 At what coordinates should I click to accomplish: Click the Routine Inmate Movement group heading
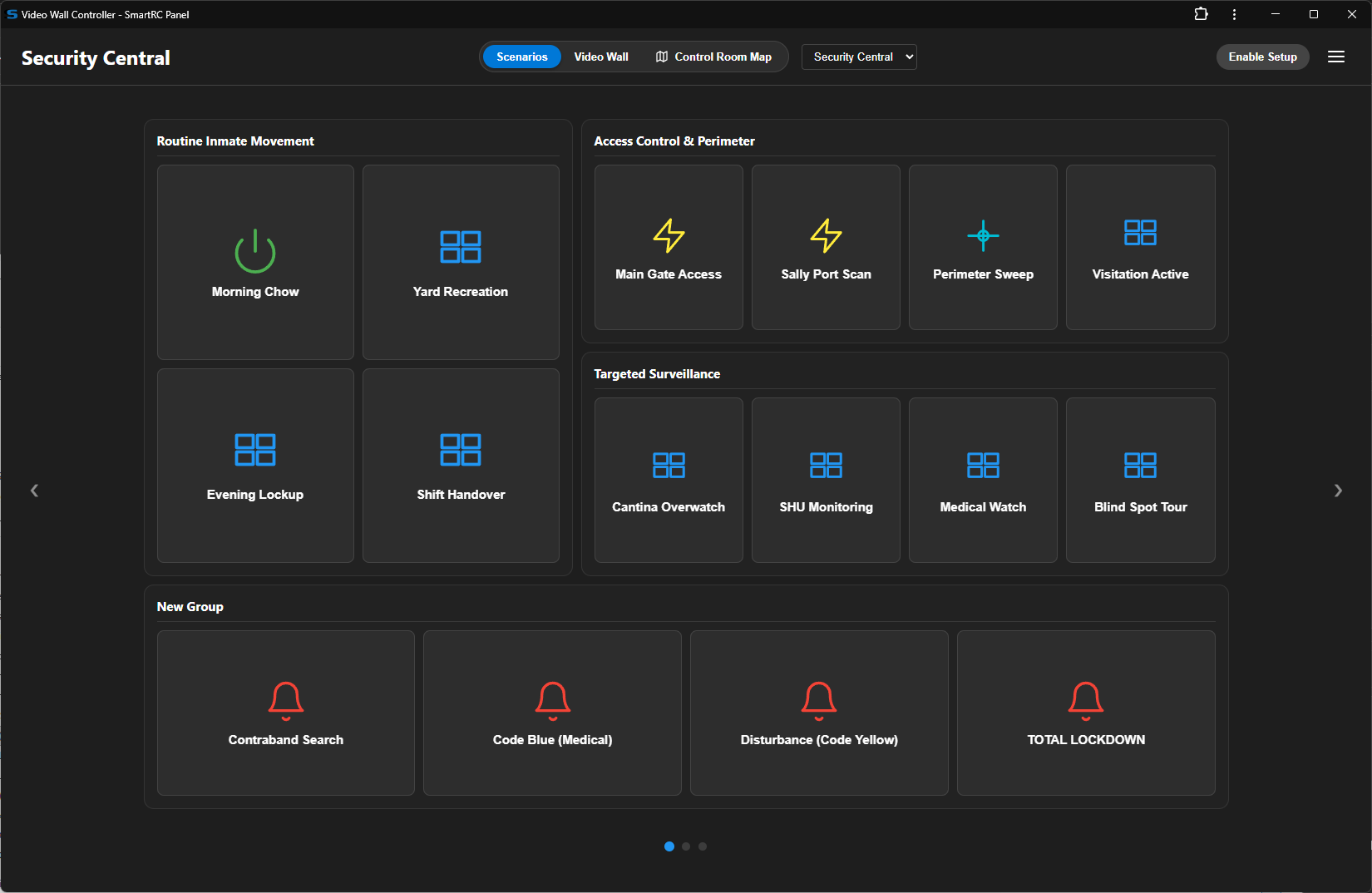point(235,141)
